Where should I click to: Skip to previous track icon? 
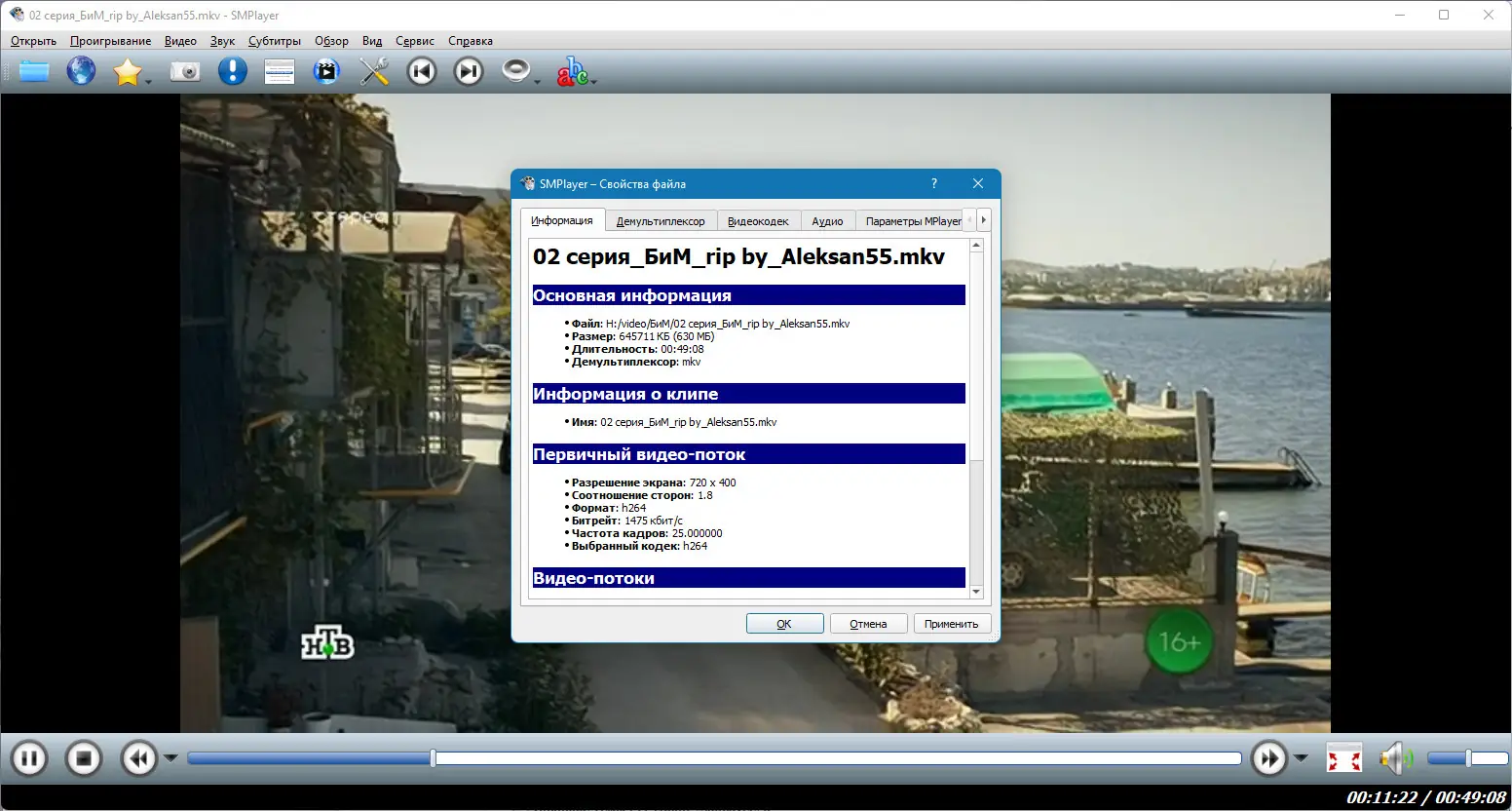[422, 70]
